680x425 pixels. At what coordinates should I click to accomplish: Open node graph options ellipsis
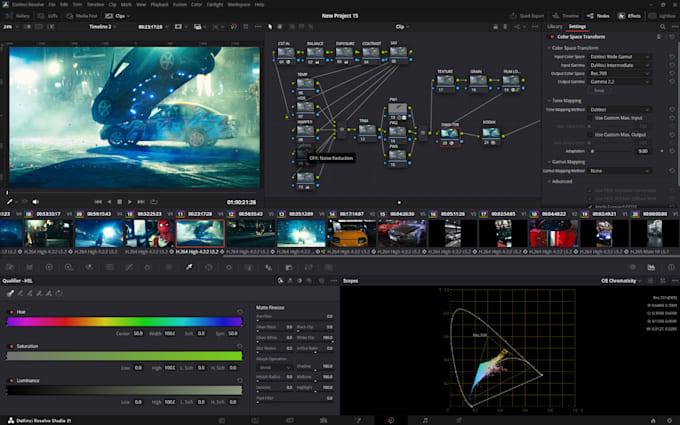tap(535, 26)
